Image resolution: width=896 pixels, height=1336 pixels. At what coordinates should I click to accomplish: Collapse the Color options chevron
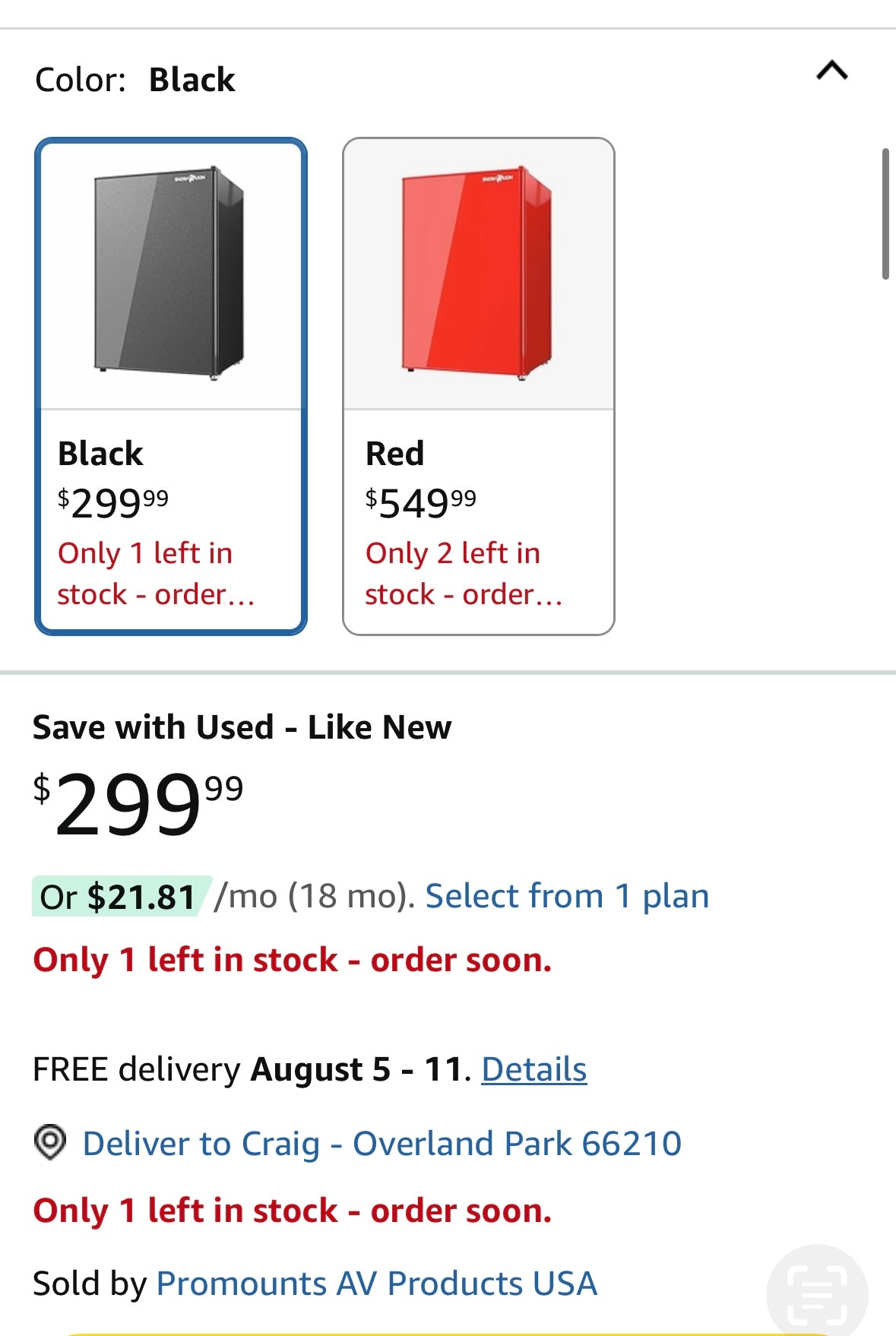(x=831, y=71)
